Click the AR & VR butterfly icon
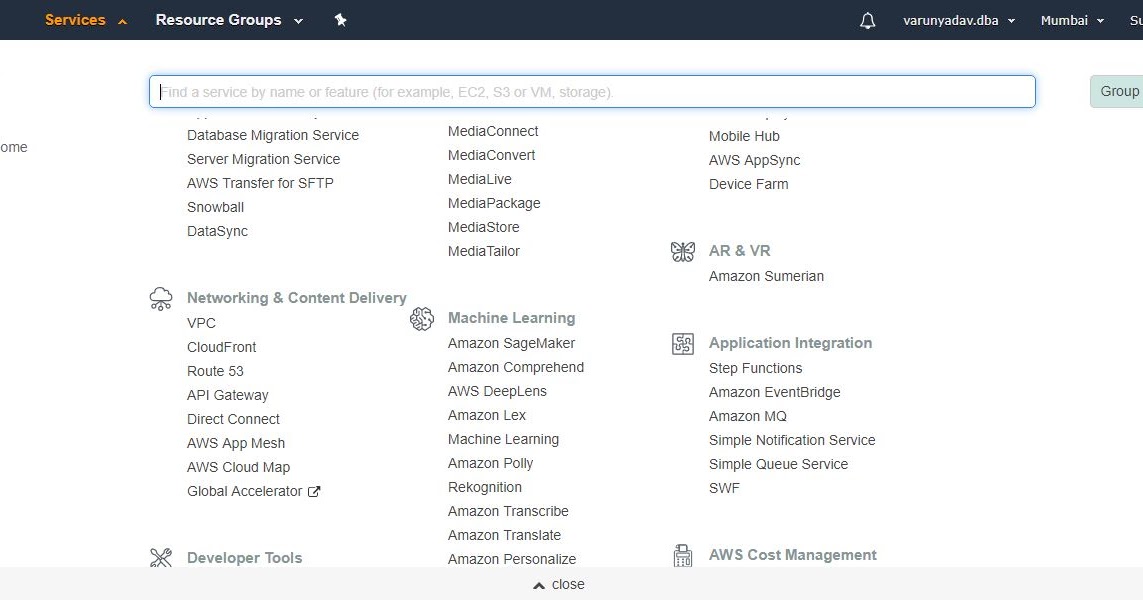This screenshot has width=1143, height=600. 683,251
